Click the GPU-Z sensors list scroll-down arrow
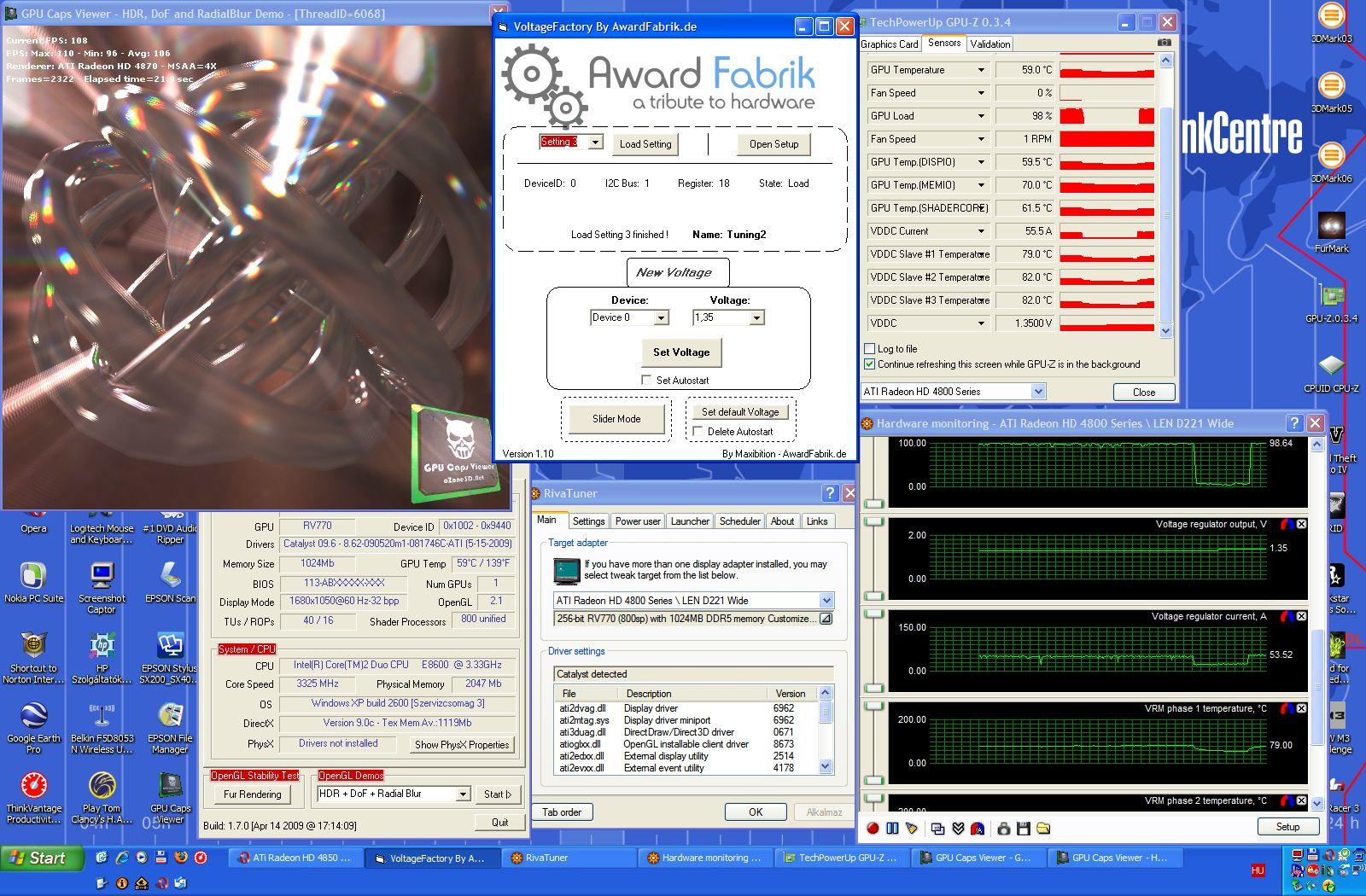1366x896 pixels. coord(1166,330)
